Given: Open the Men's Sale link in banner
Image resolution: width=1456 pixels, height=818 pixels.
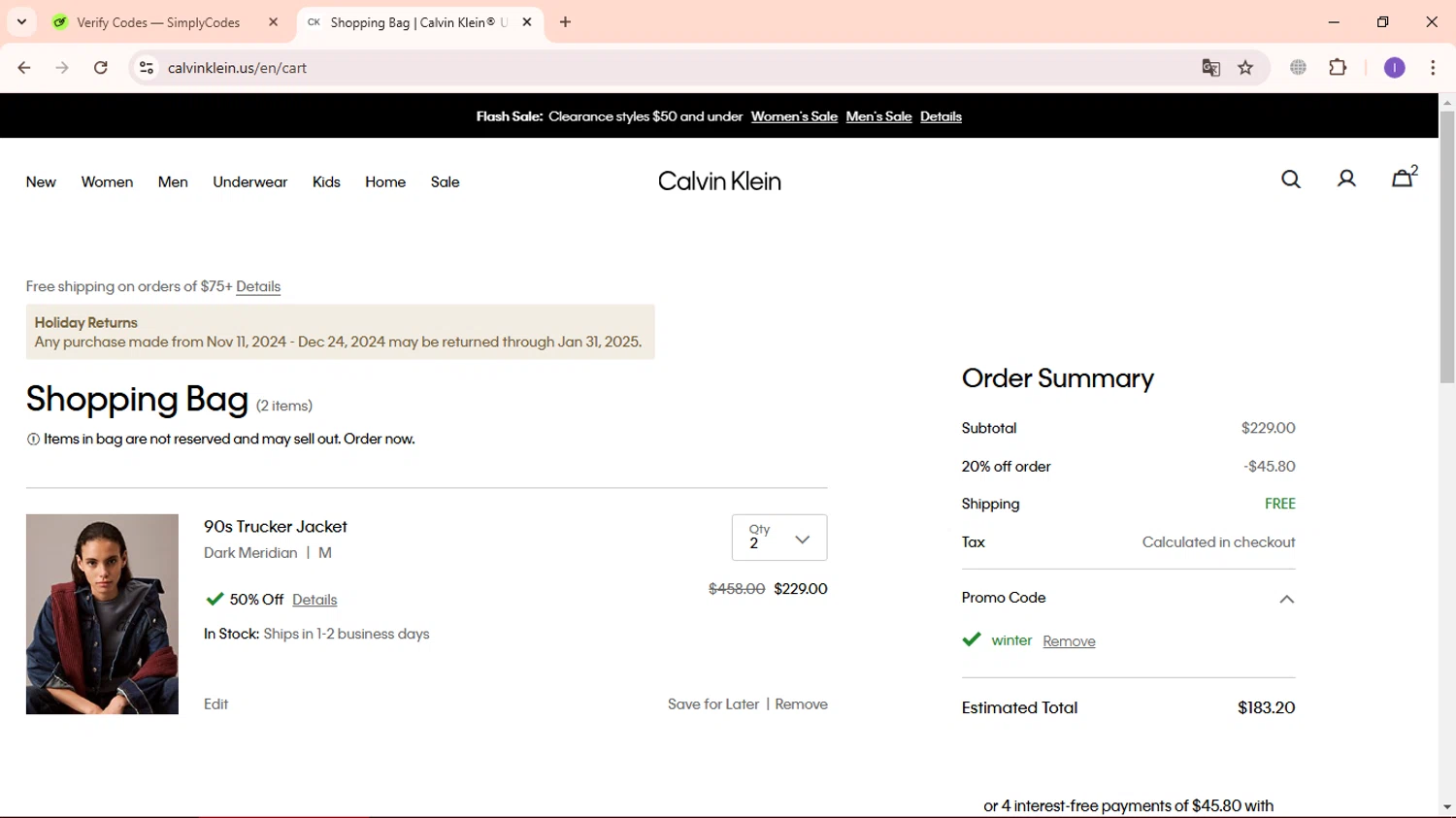Looking at the screenshot, I should [878, 116].
